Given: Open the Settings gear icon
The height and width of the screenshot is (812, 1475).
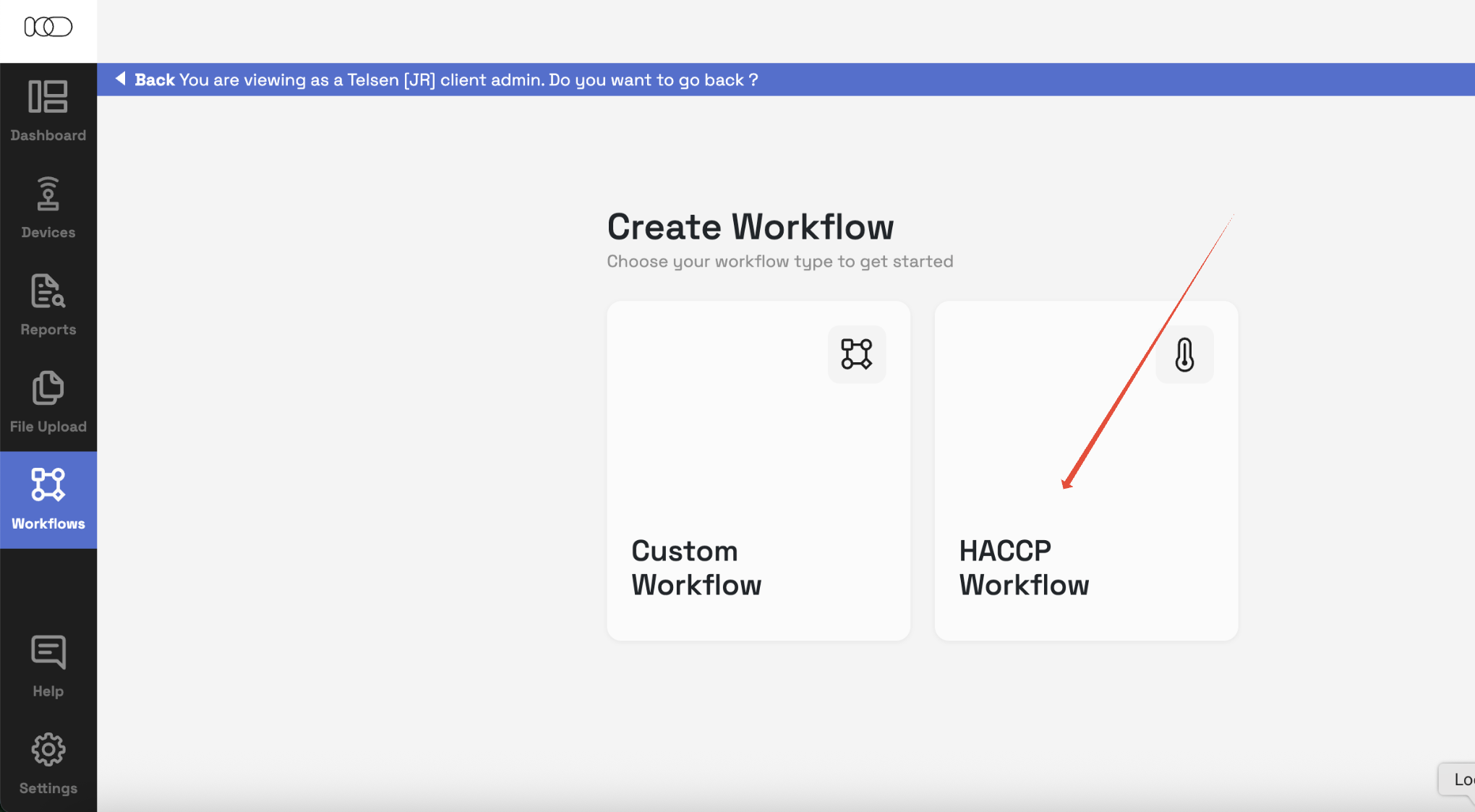Looking at the screenshot, I should click(48, 750).
